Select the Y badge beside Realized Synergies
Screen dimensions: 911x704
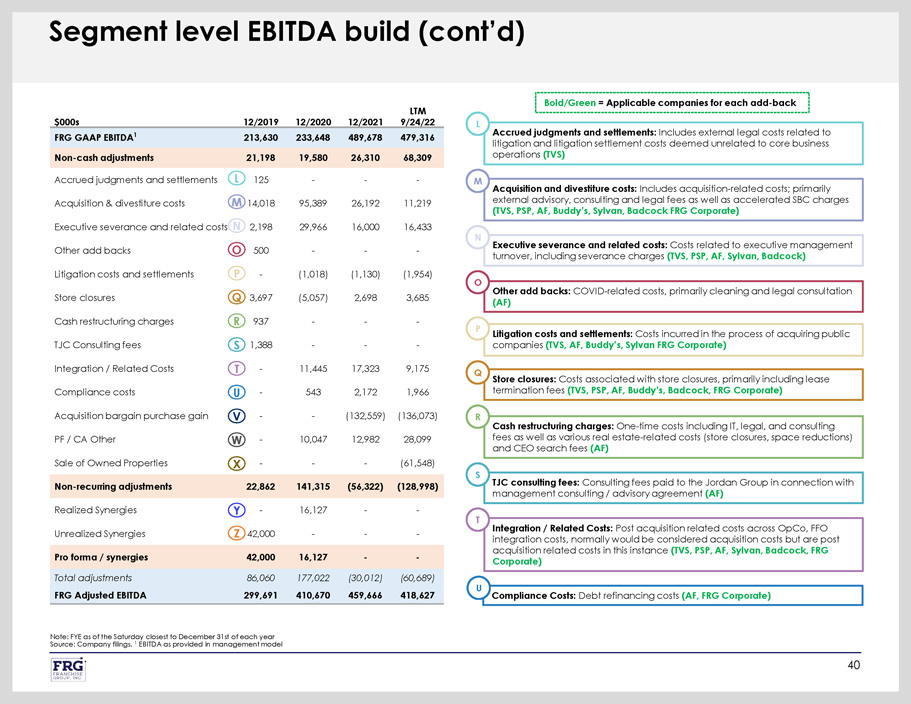click(237, 510)
